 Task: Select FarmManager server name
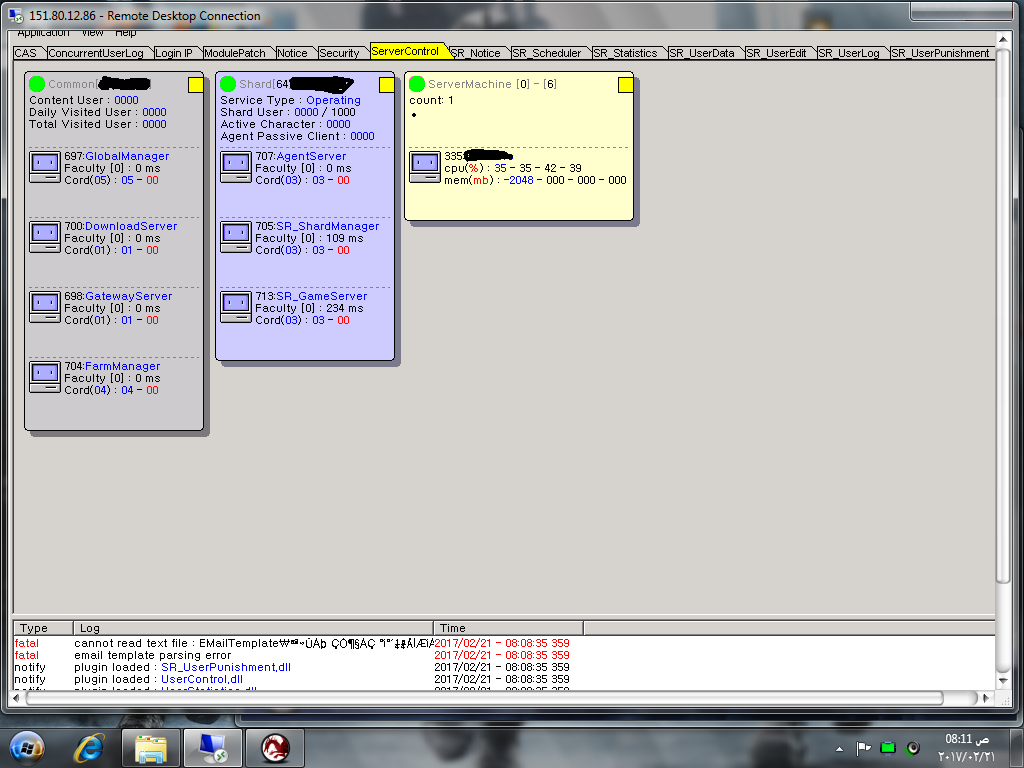click(x=123, y=366)
